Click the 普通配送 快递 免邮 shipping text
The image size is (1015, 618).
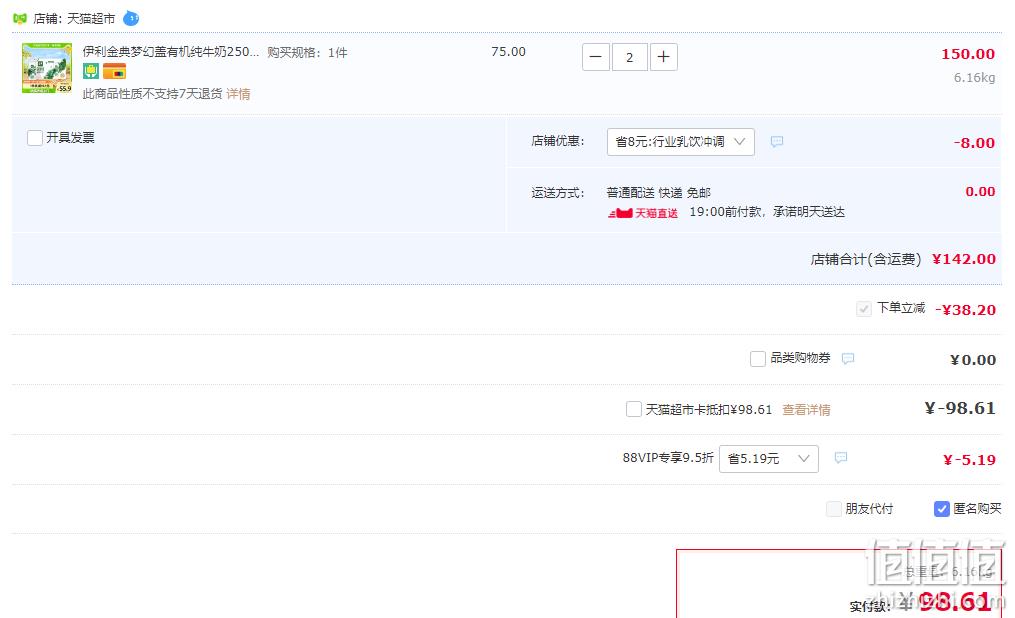658,193
